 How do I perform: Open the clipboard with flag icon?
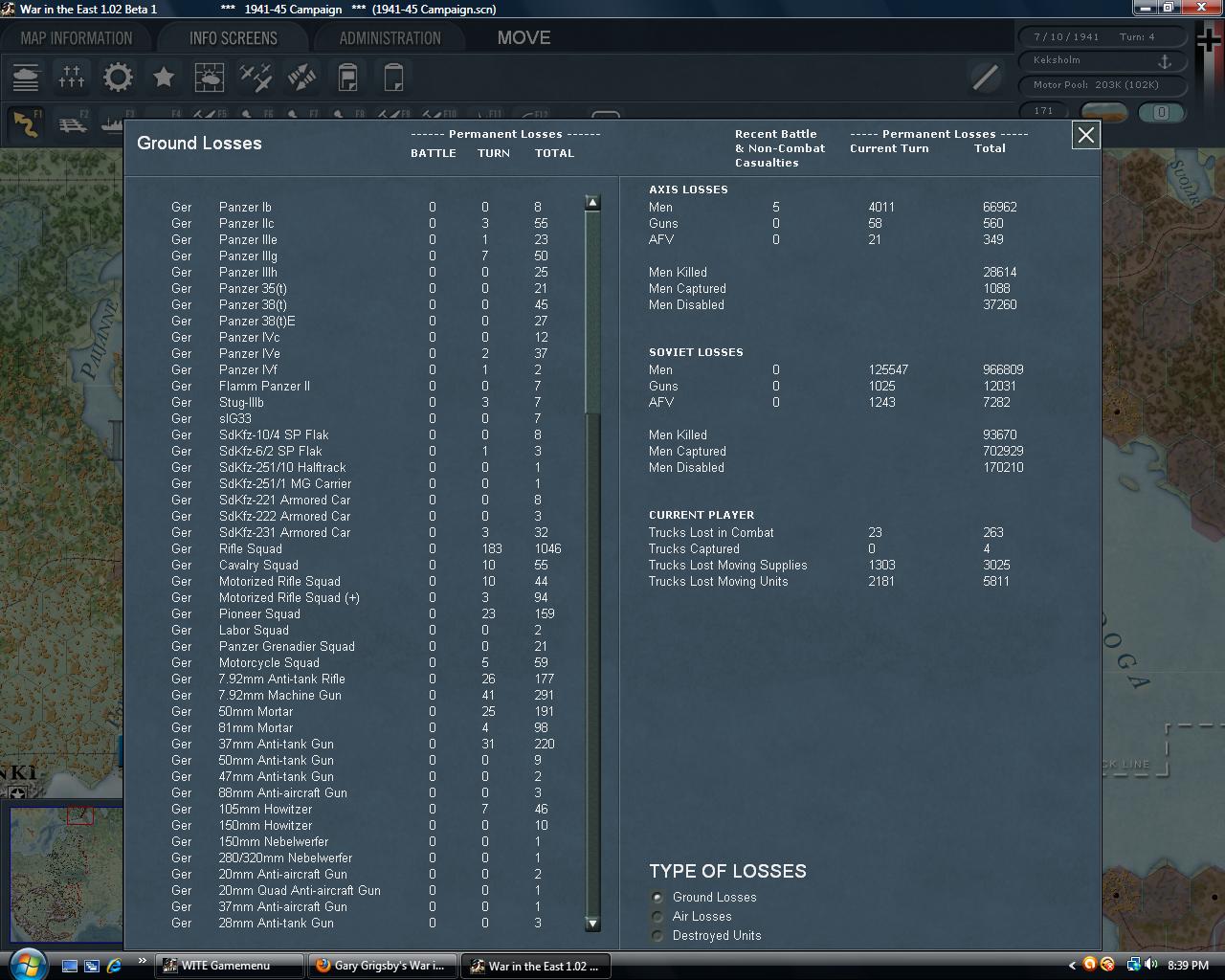click(x=347, y=77)
